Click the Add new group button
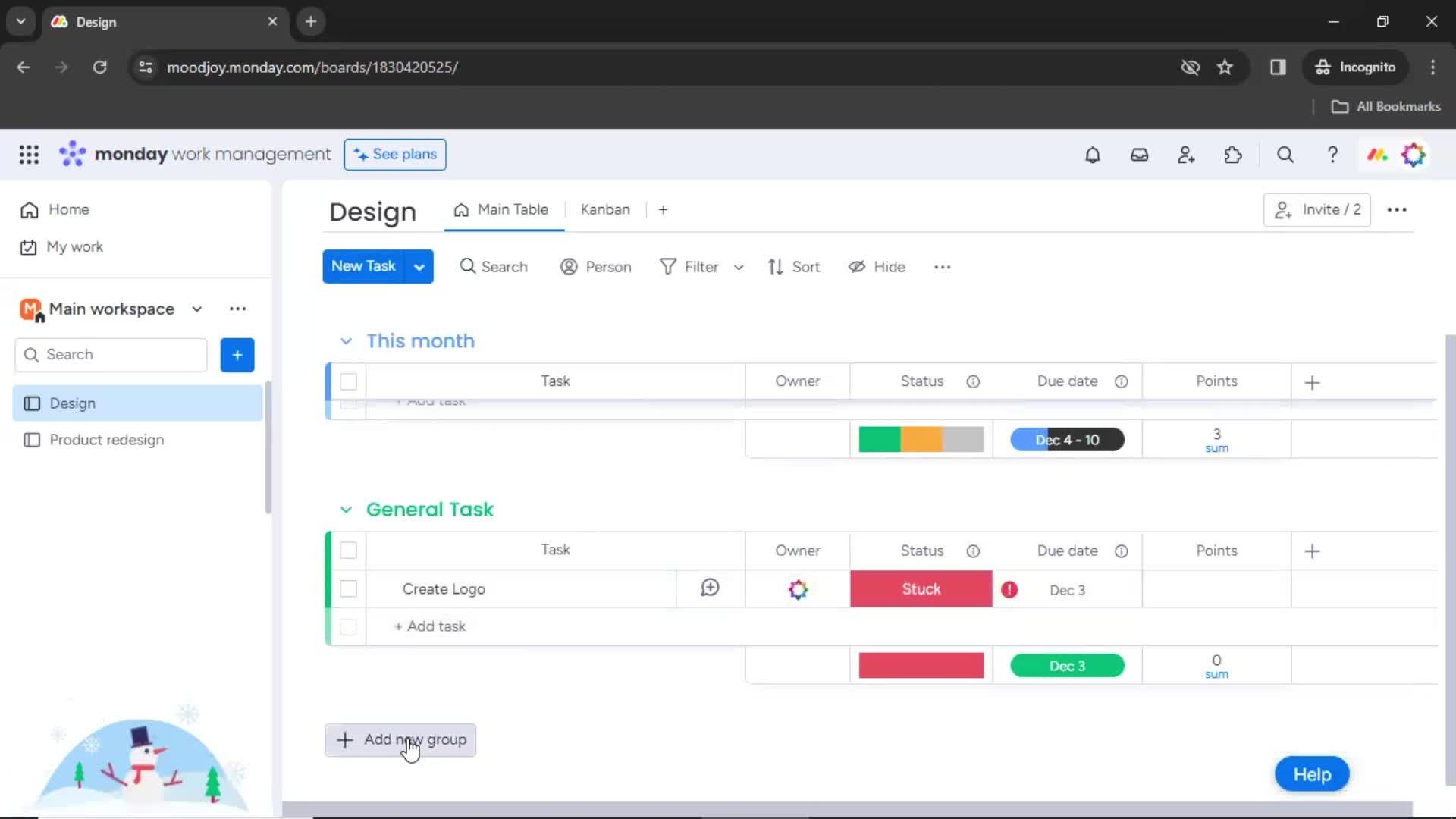This screenshot has width=1456, height=819. (x=401, y=739)
